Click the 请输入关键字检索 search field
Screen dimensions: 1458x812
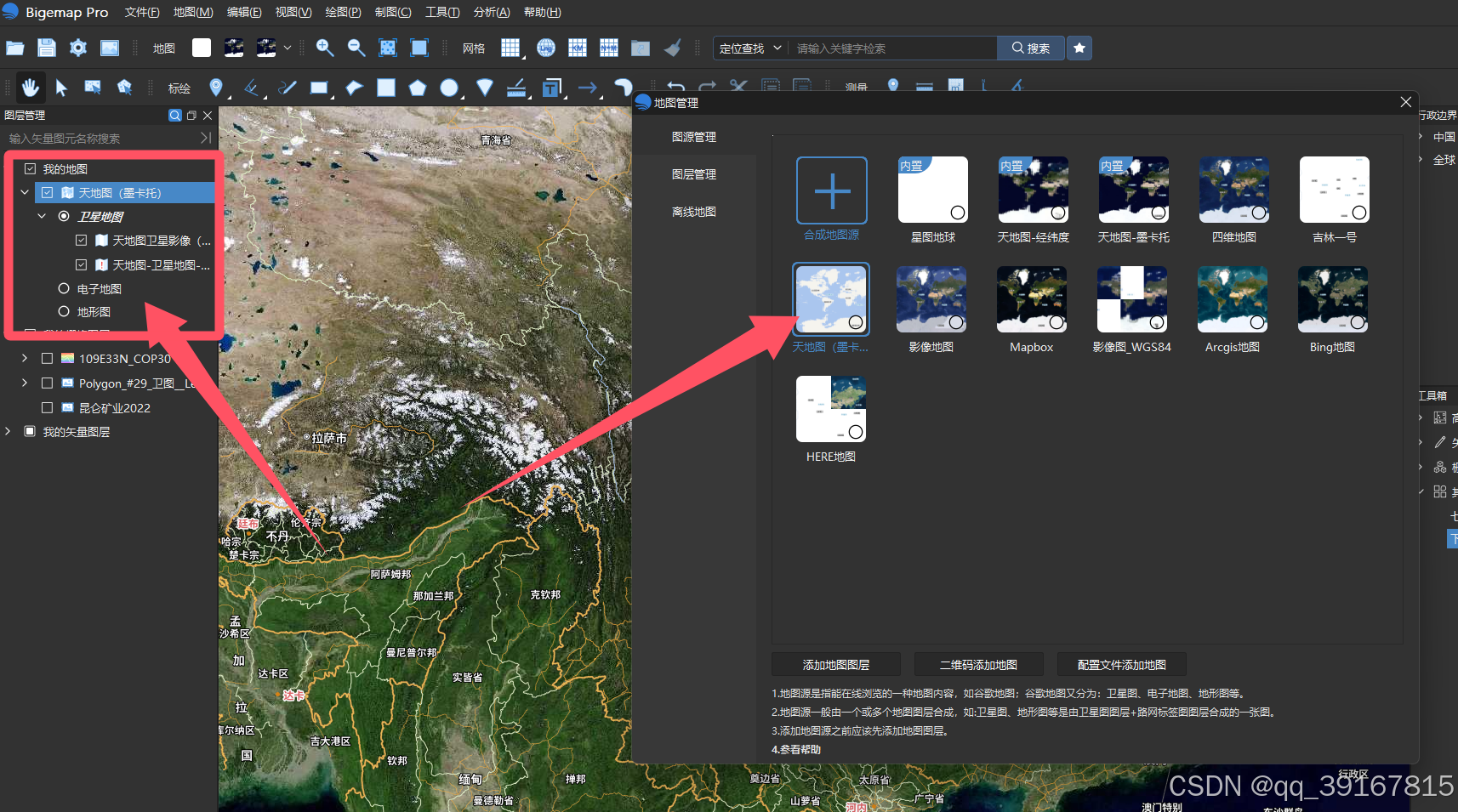(893, 48)
